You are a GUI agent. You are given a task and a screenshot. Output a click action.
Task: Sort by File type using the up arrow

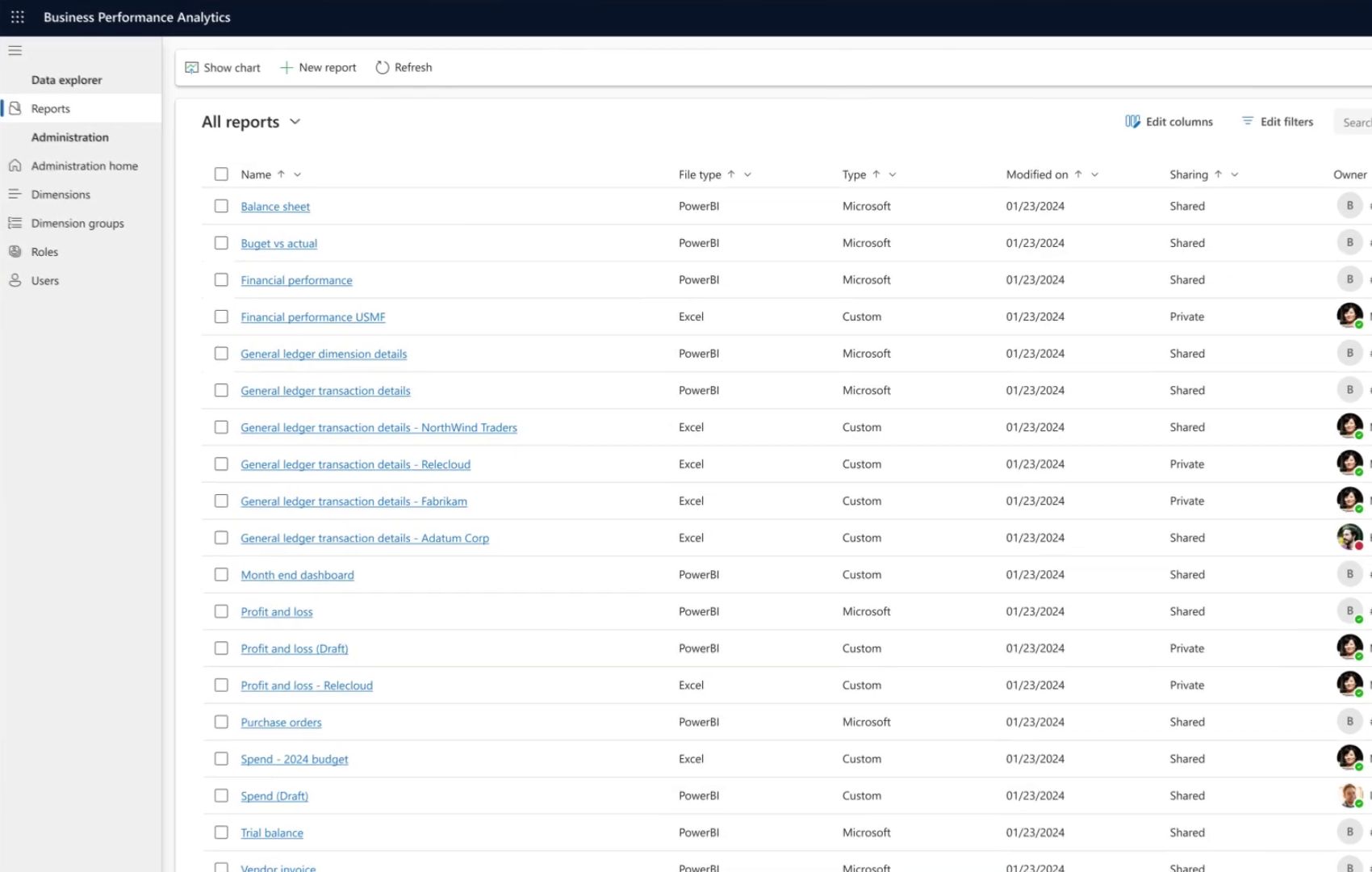731,174
